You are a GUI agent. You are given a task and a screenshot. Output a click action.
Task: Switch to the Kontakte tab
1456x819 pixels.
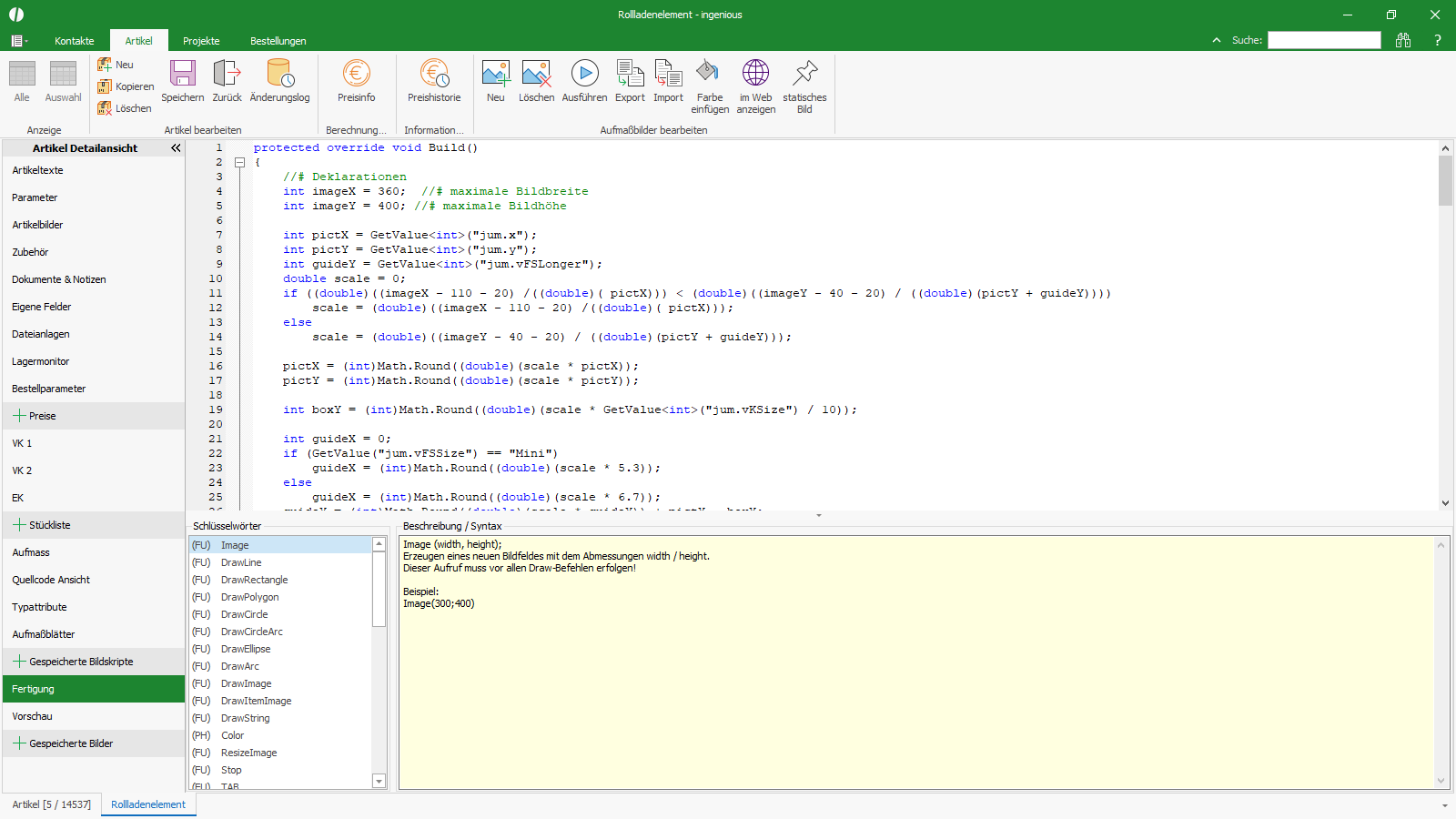(75, 41)
